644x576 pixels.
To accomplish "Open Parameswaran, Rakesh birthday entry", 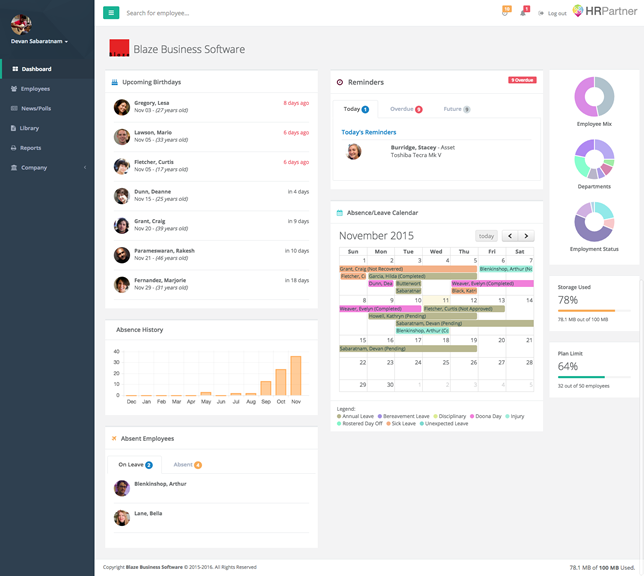I will [211, 255].
